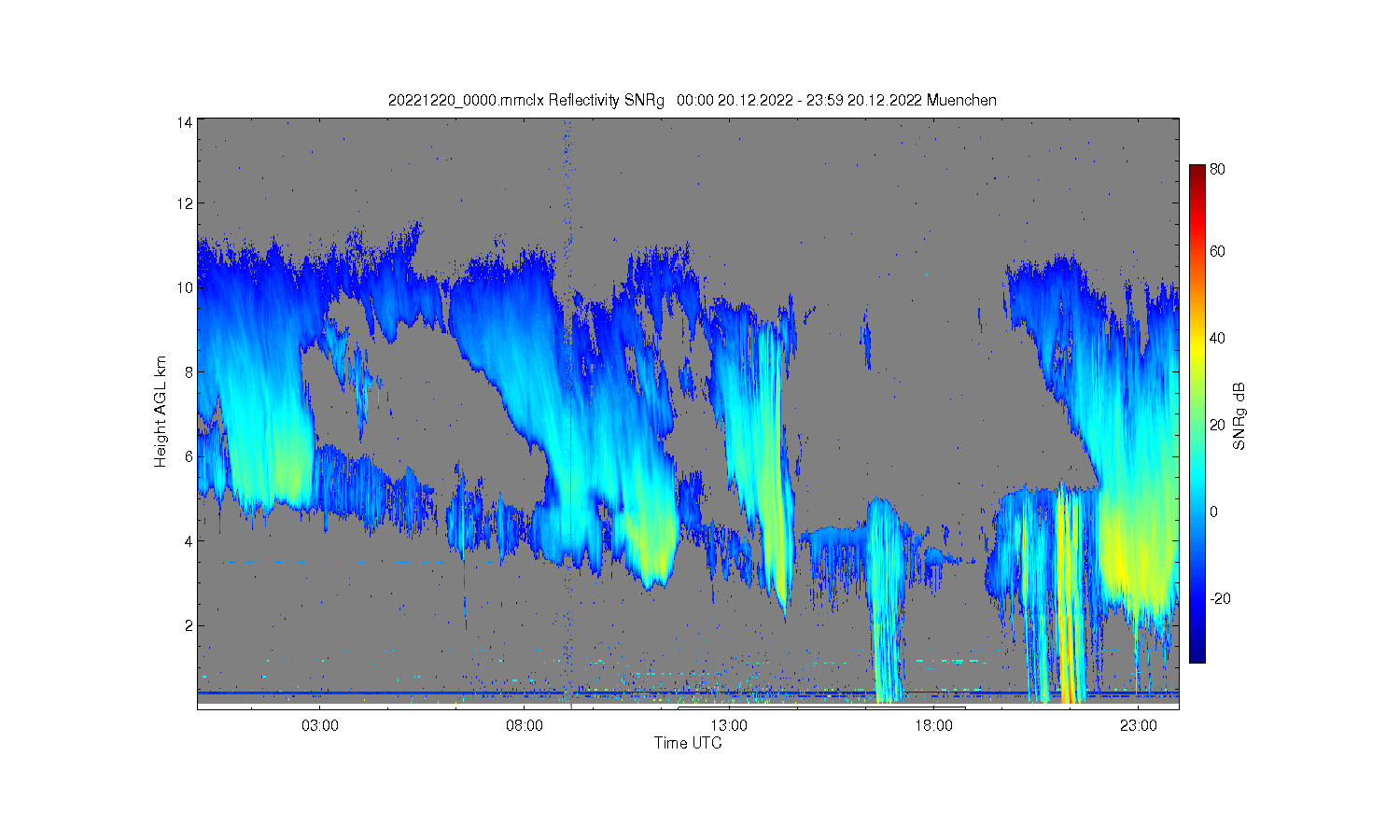This screenshot has width=1400, height=840.
Task: Click the 4 km height tick label
Action: click(189, 541)
